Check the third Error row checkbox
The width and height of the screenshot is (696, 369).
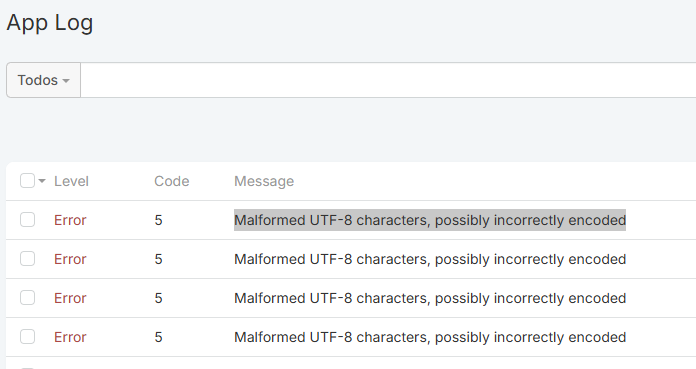(28, 298)
